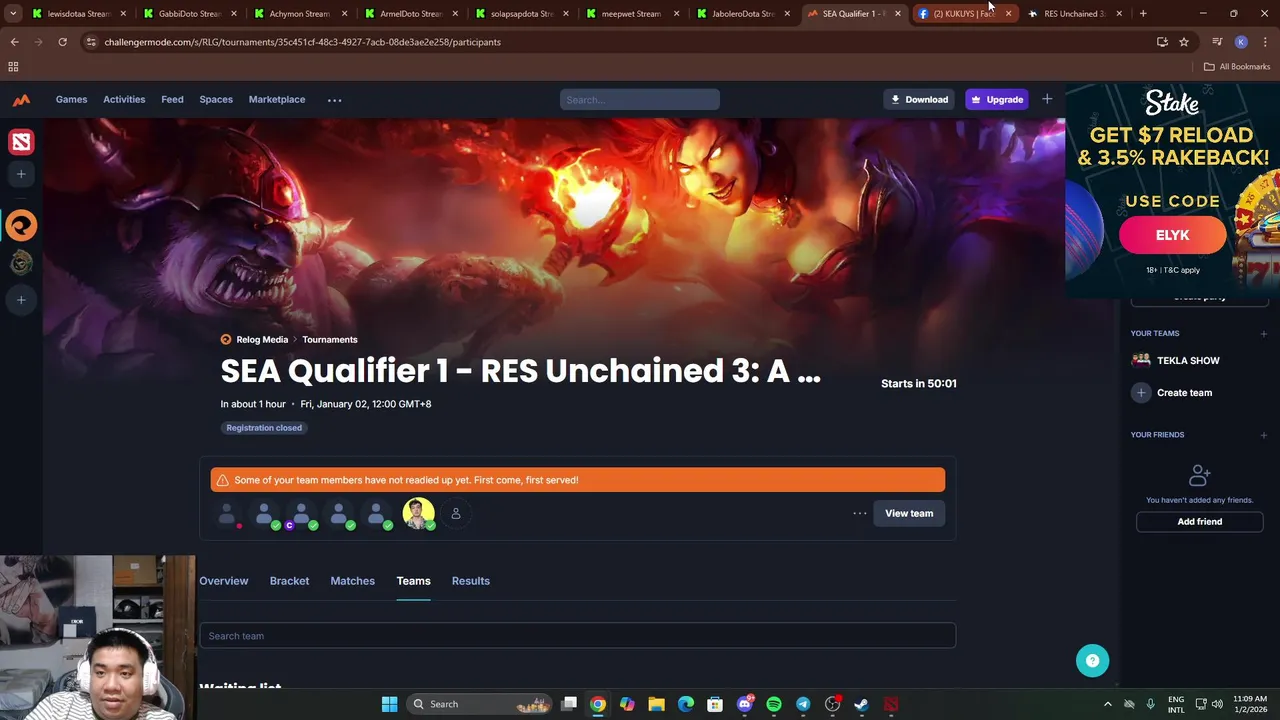Click the Add friend button
Image resolution: width=1280 pixels, height=720 pixels.
tap(1199, 521)
